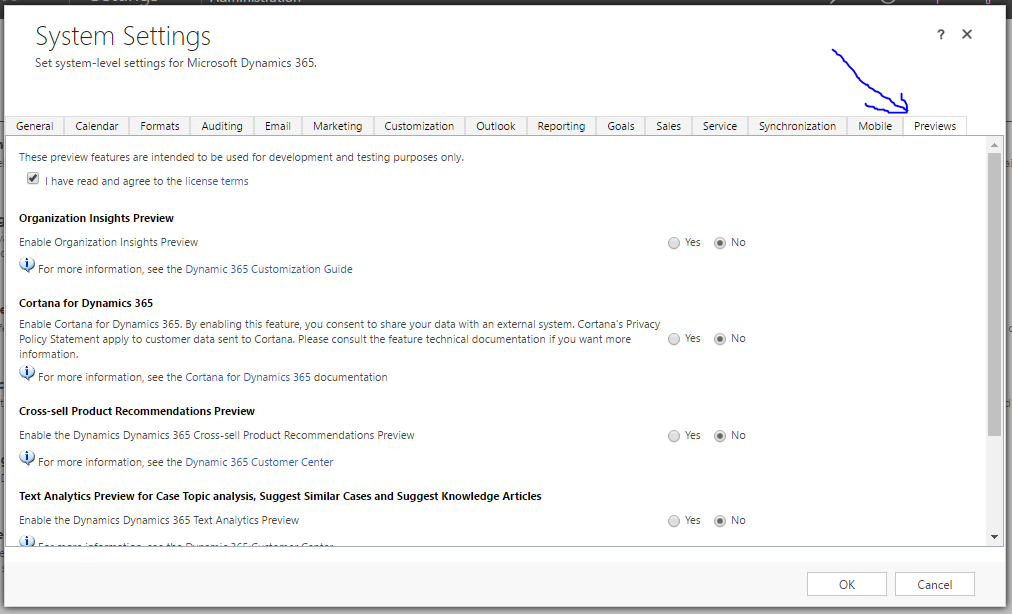1012x614 pixels.
Task: Click the Cross-sell Product Recommendations Preview heading
Action: click(x=137, y=411)
